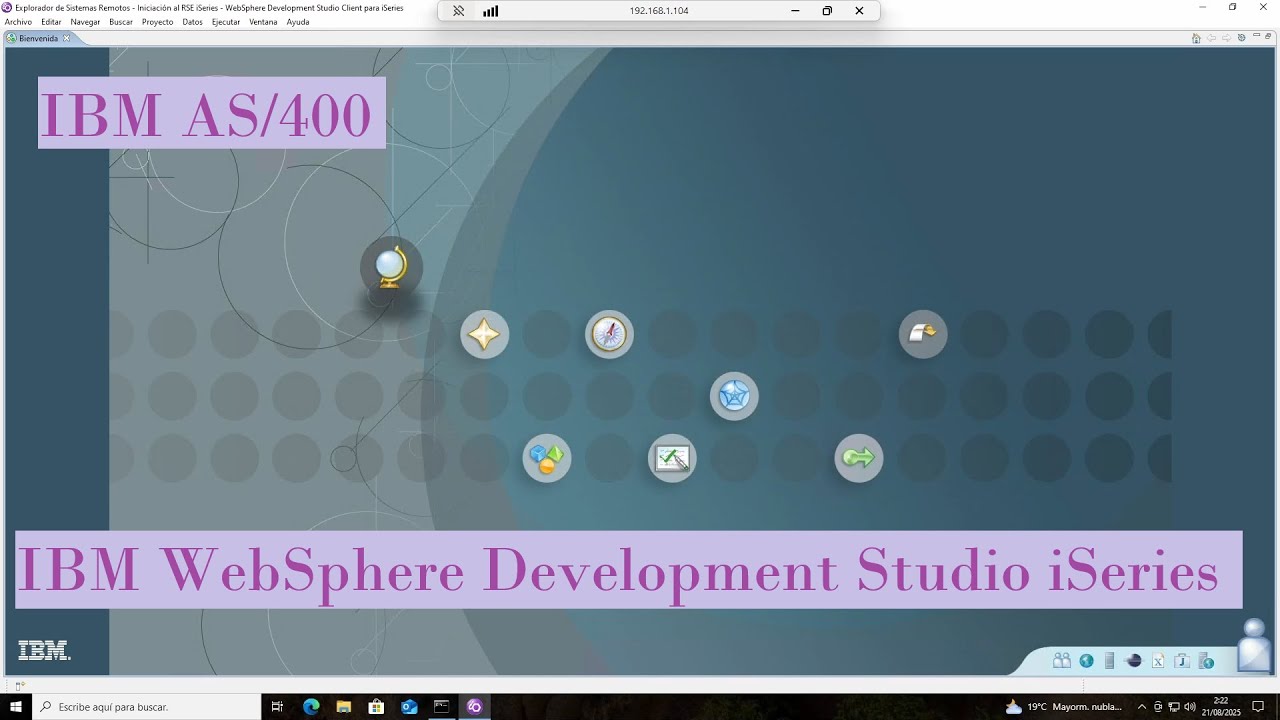Click the signal strength icon on connection bar
Screen dimensions: 1280x720
[x=490, y=11]
